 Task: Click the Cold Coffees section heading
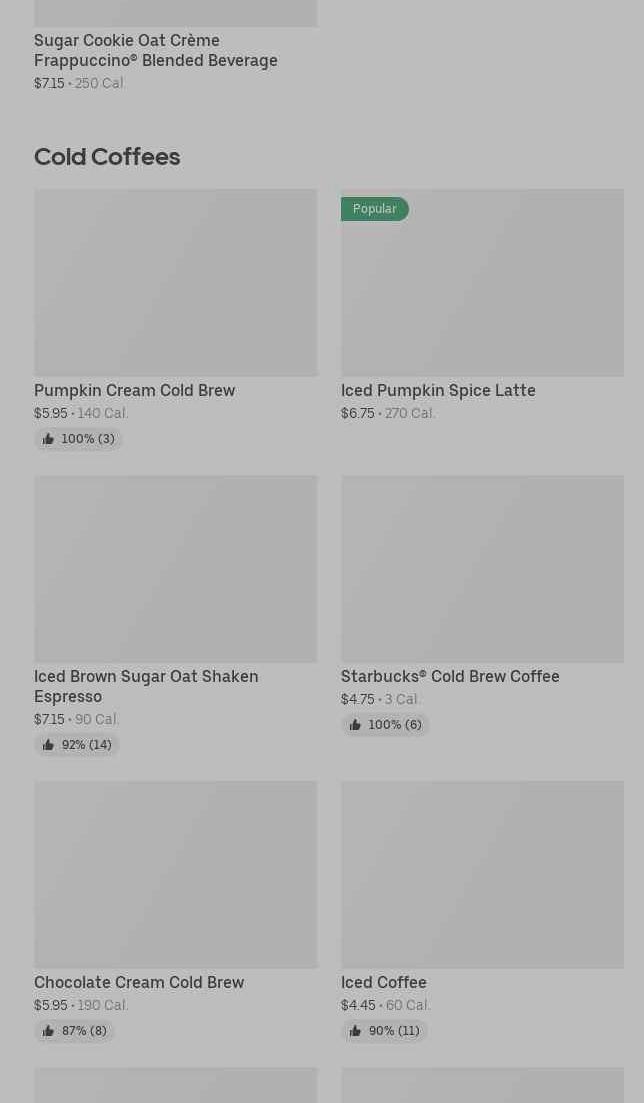107,157
